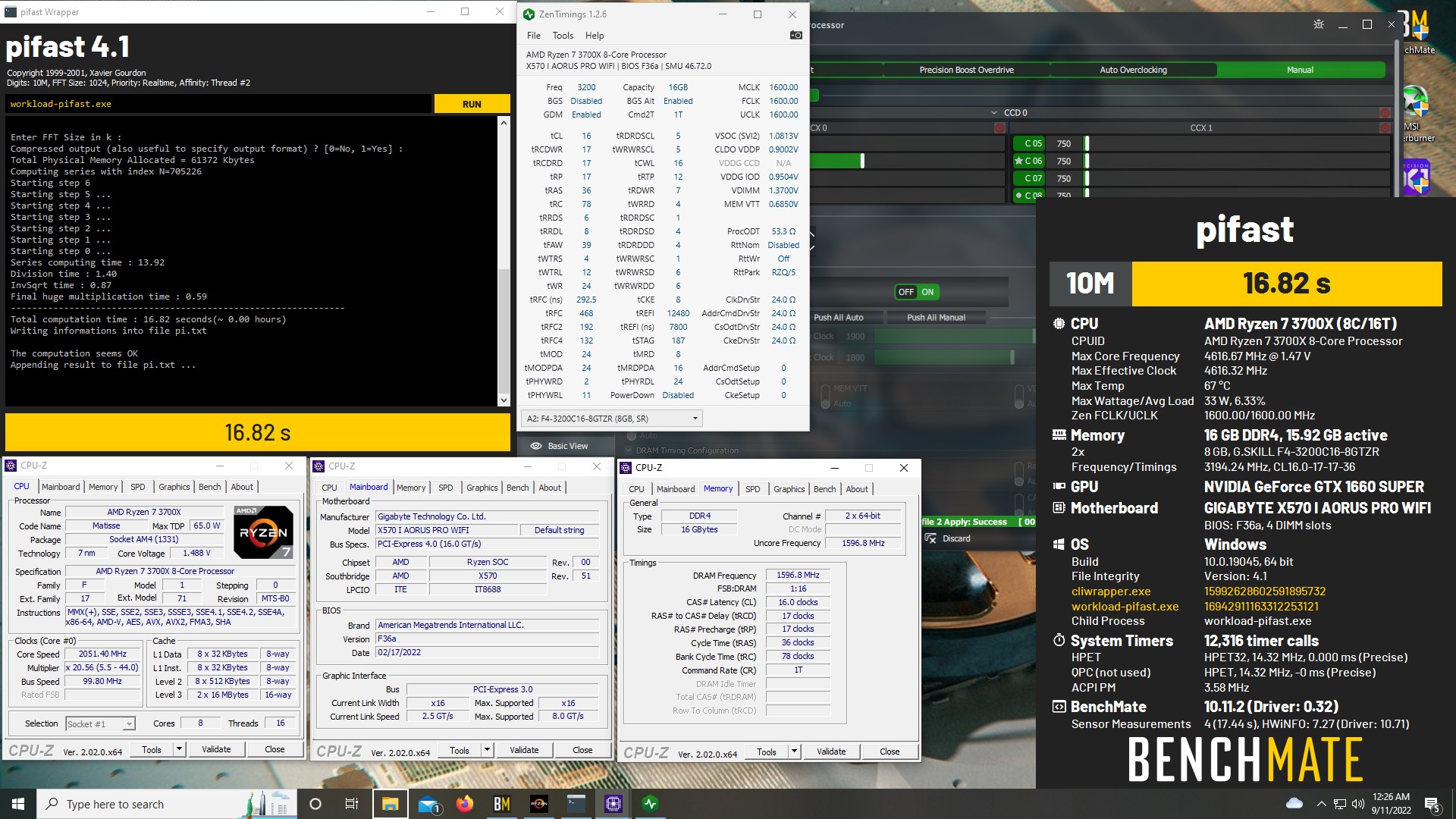Viewport: 1456px width, 819px height.
Task: Click the Windows taskbar search box
Action: [167, 804]
